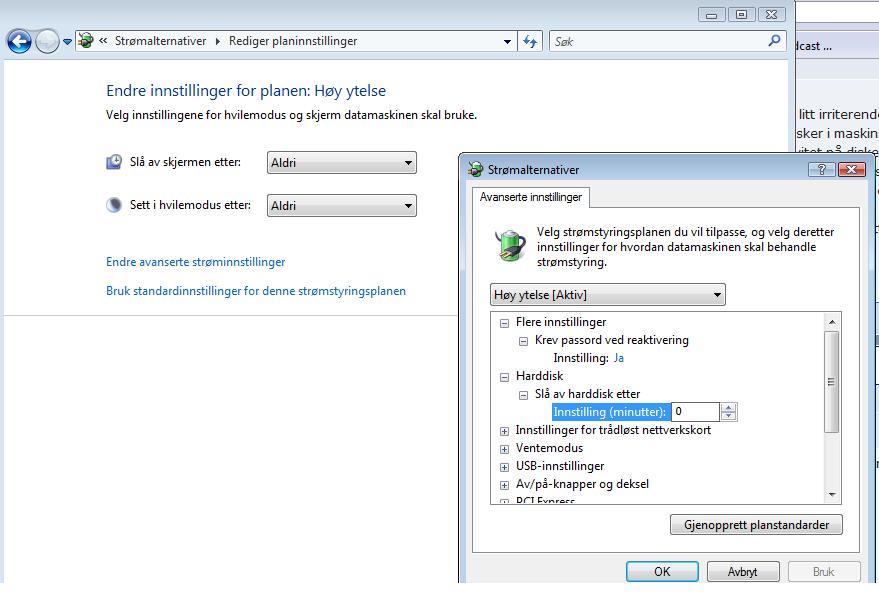Click the Avbryt button
This screenshot has height=600, width=879.
pos(743,571)
